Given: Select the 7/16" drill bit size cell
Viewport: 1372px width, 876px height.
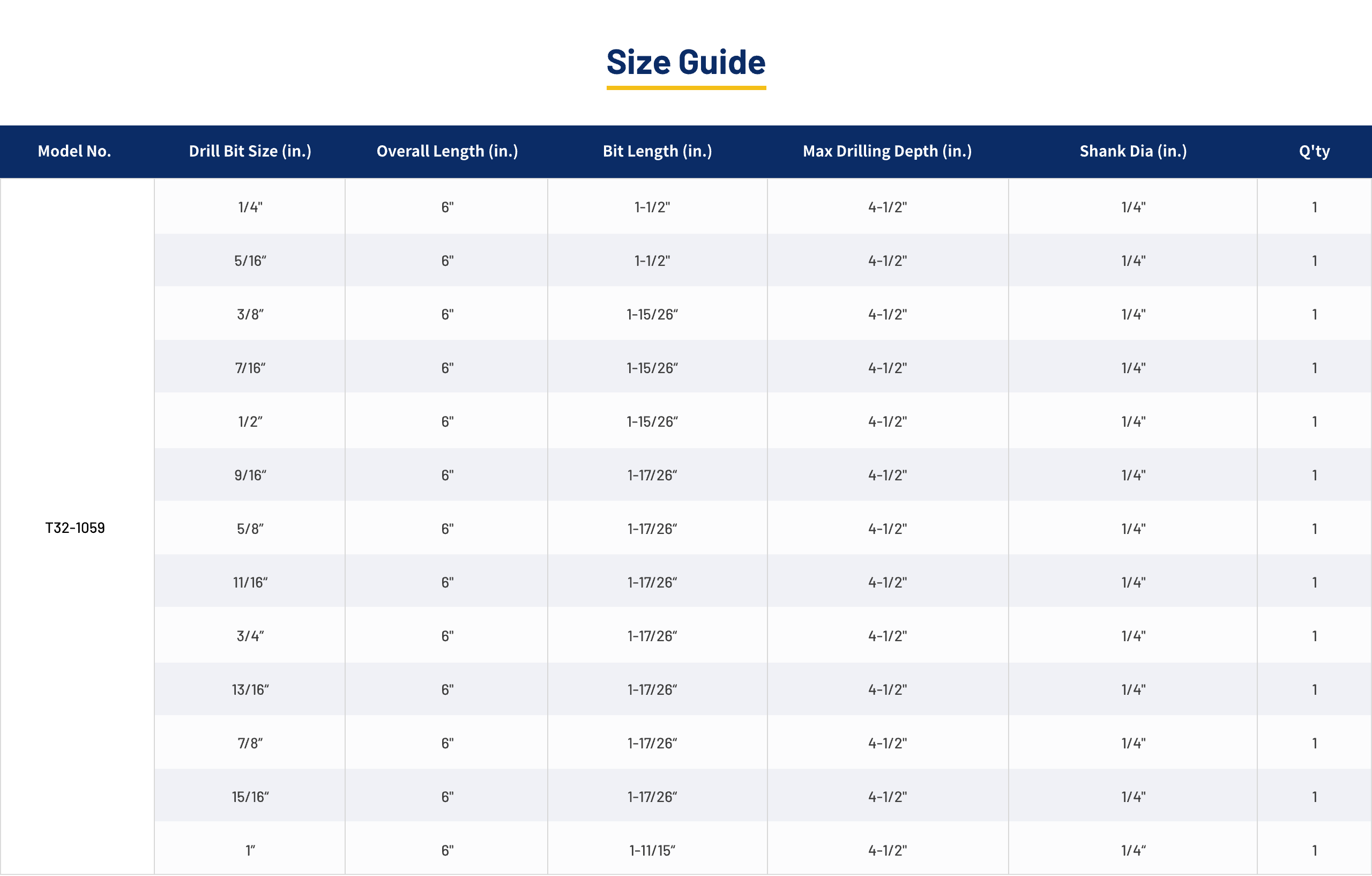Looking at the screenshot, I should pyautogui.click(x=250, y=368).
